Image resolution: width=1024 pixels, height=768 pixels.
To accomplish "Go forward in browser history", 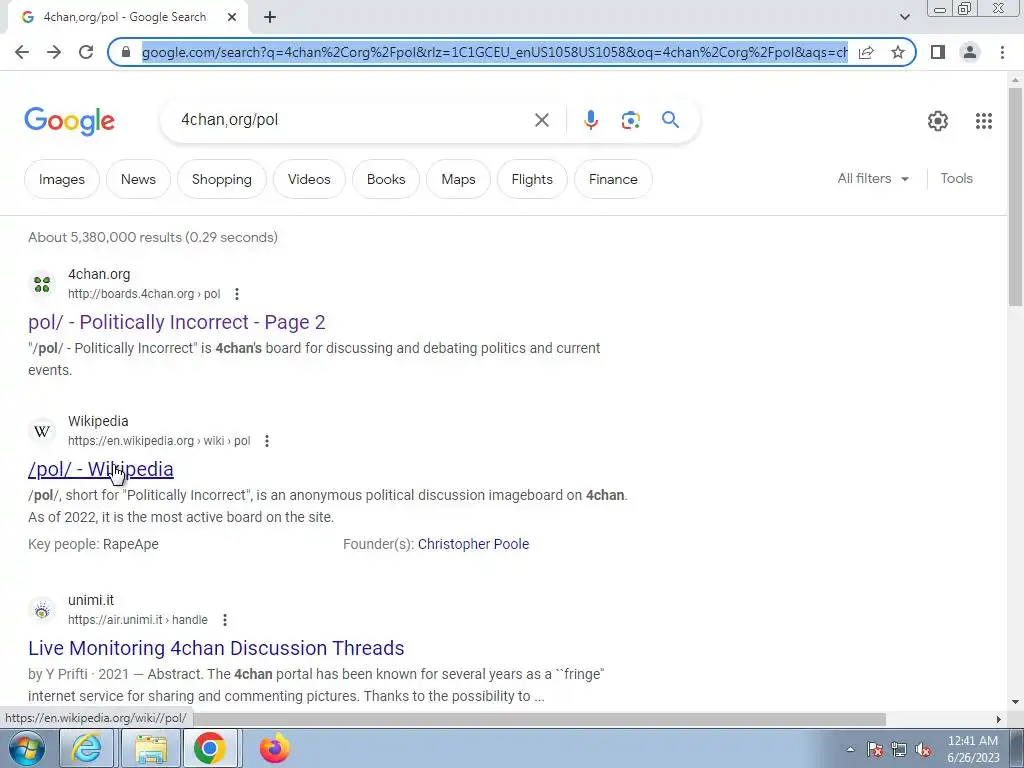I will click(54, 52).
